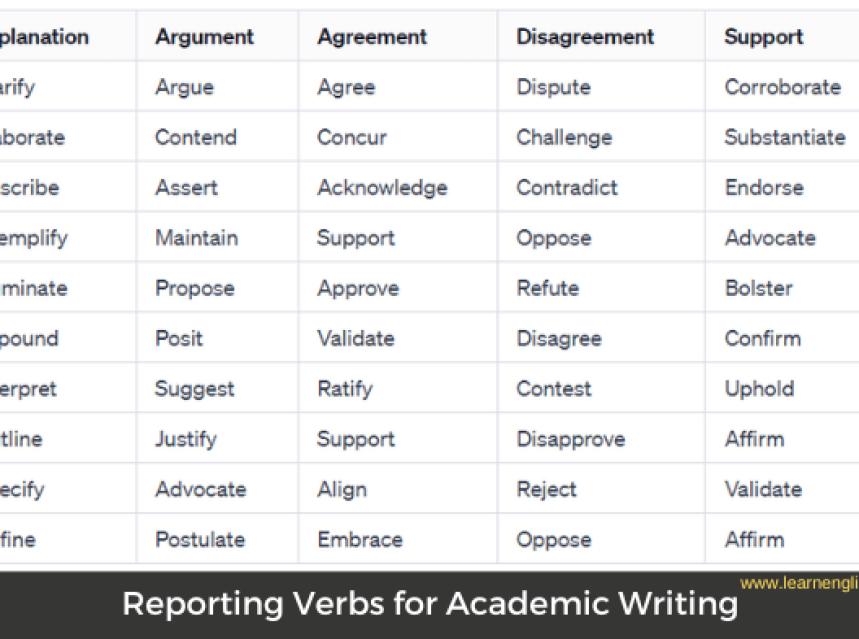This screenshot has height=639, width=859.
Task: Select the word Bolster
Action: click(x=758, y=288)
